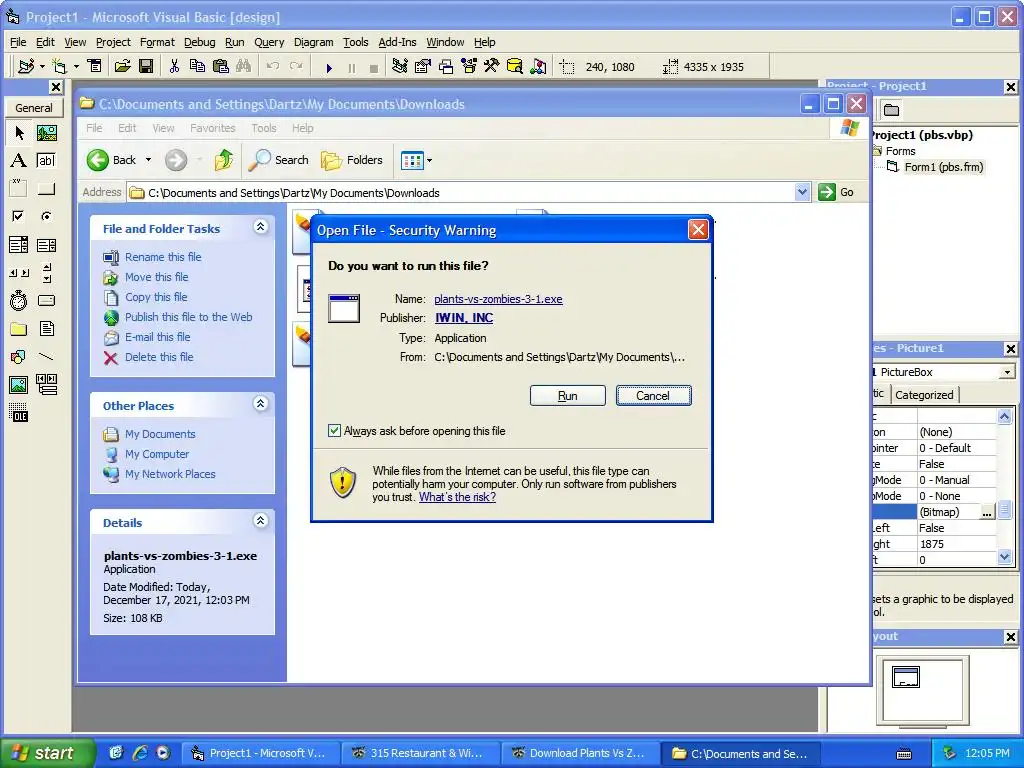Select the TextBox control tool
The width and height of the screenshot is (1024, 768).
point(46,161)
